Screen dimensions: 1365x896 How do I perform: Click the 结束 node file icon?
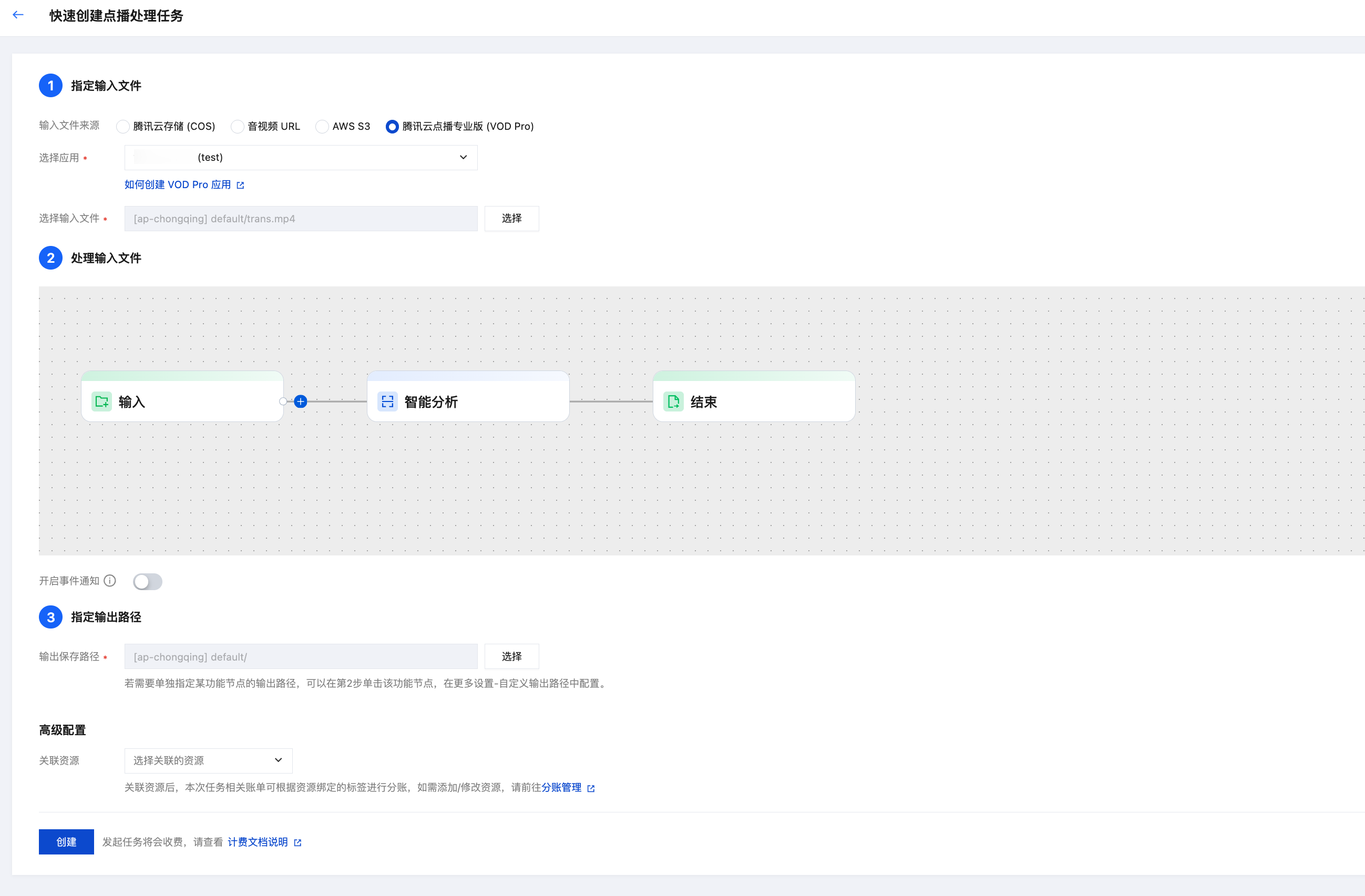click(673, 402)
